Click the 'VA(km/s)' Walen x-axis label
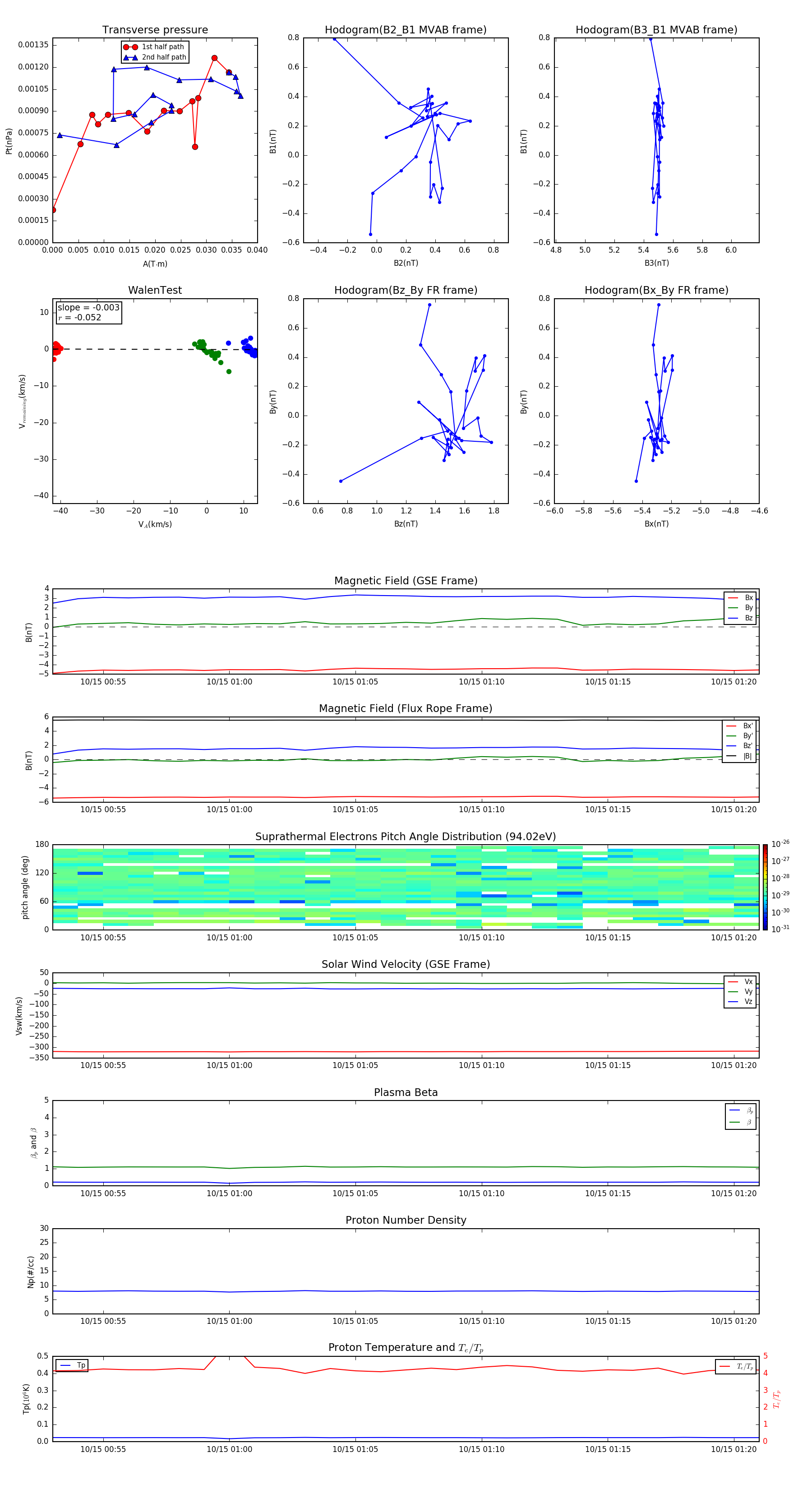This screenshot has width=812, height=1489. [155, 524]
